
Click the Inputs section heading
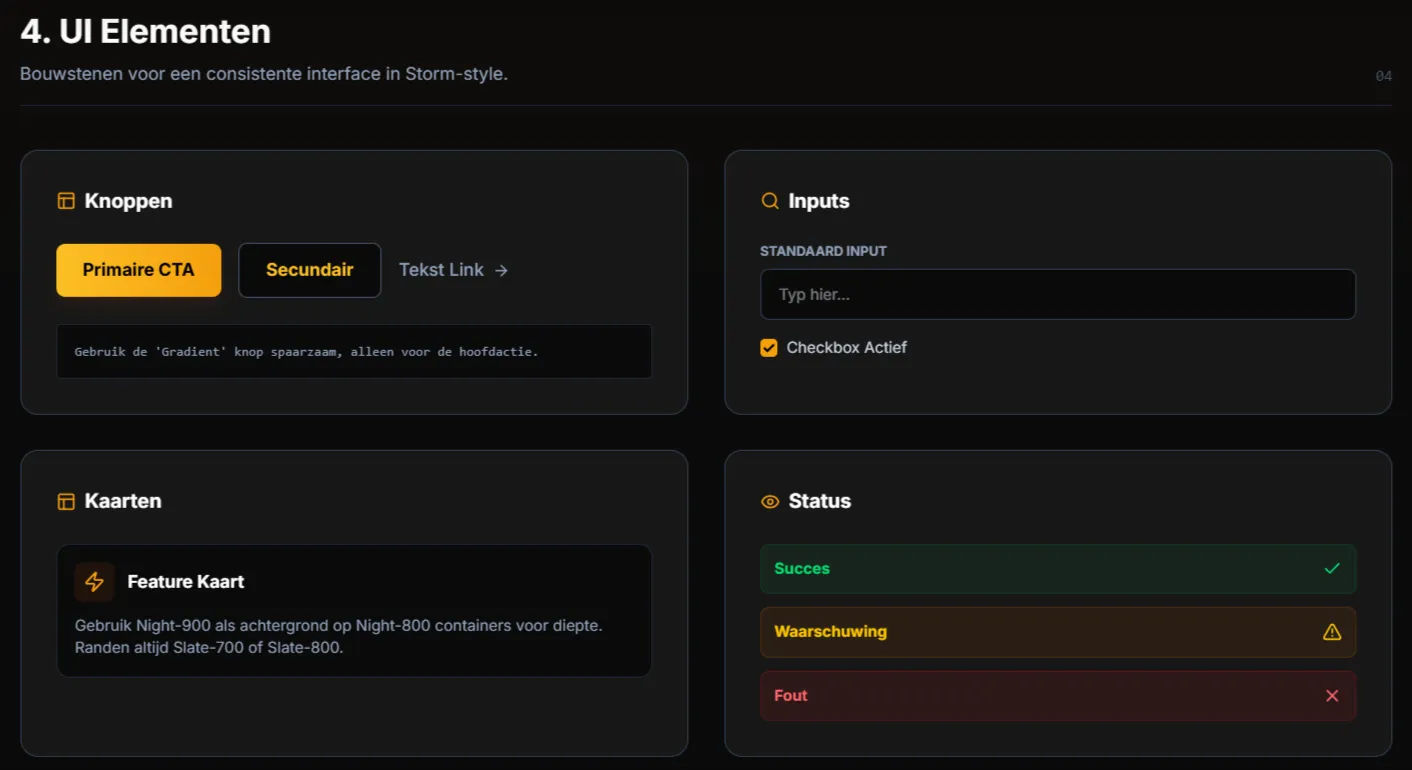coord(819,201)
